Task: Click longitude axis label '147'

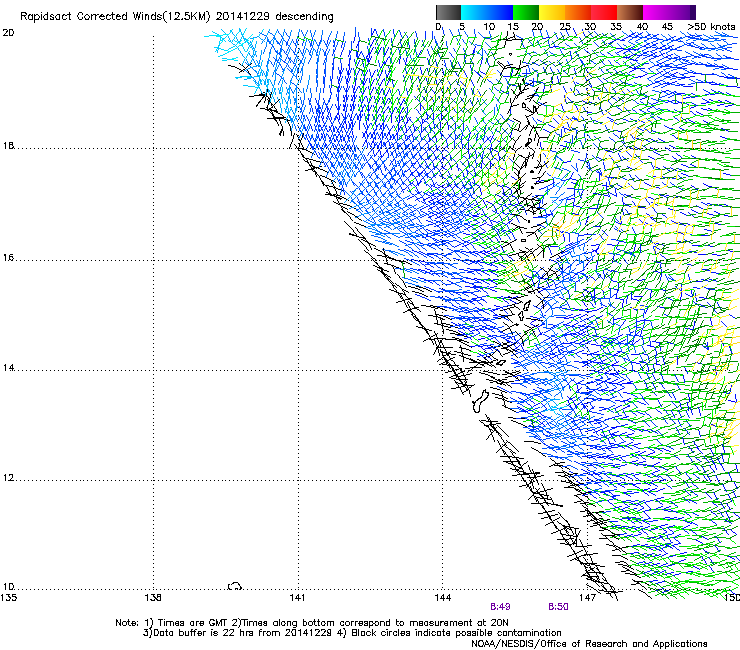Action: pos(587,598)
